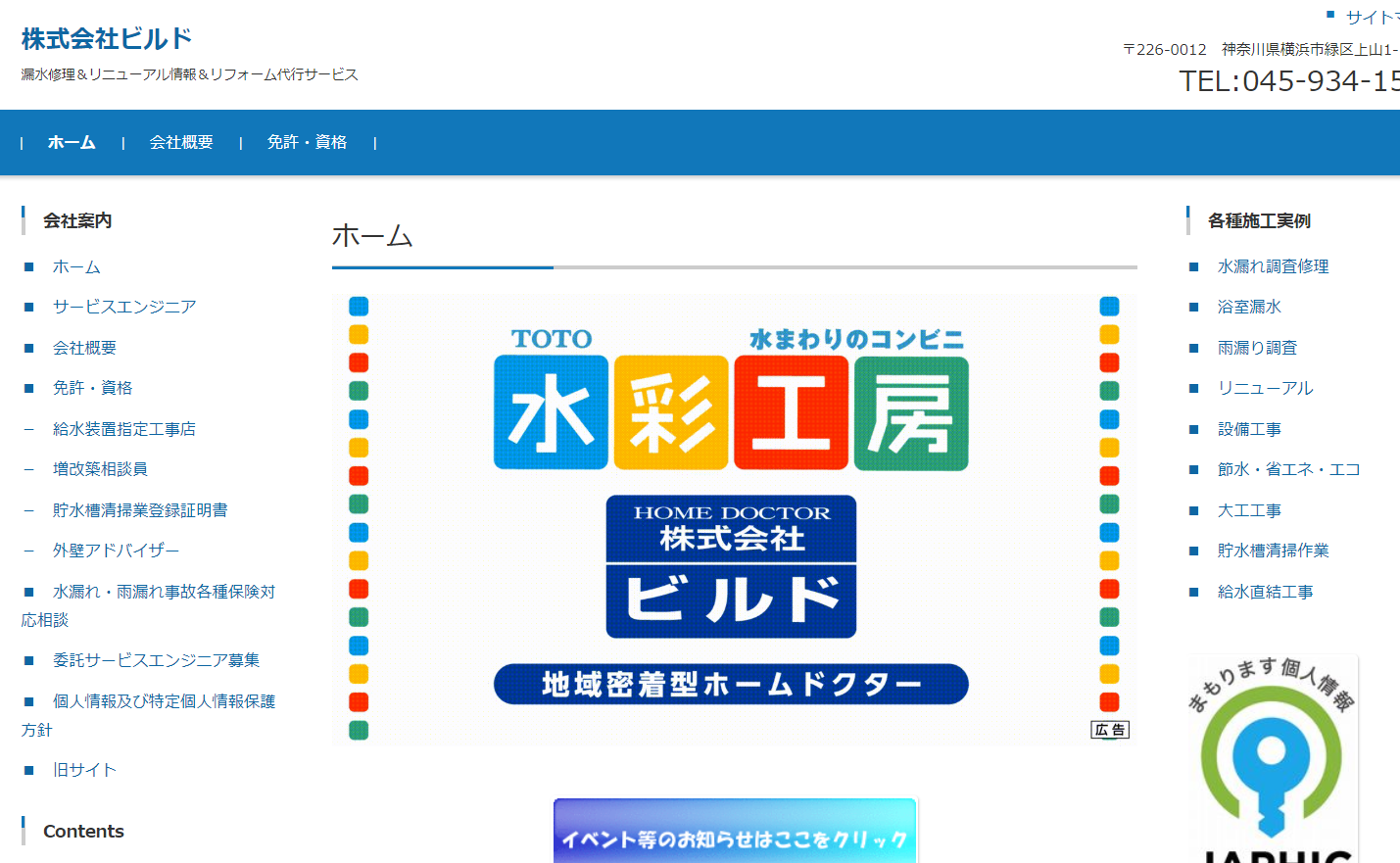Open the 設備工事 link

1249,429
